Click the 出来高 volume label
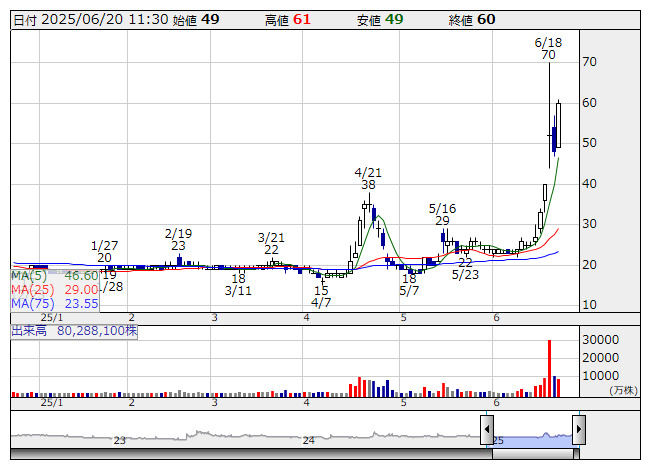The image size is (653, 470). click(x=27, y=329)
